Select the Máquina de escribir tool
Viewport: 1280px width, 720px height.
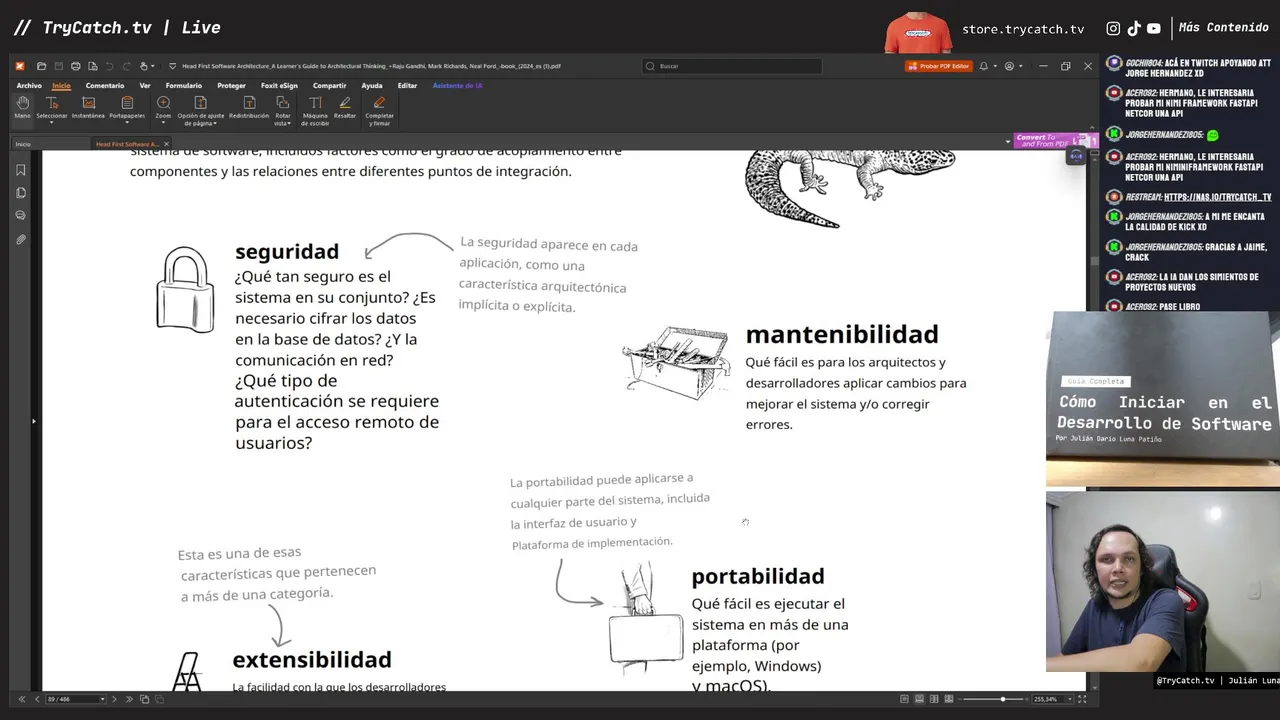315,111
